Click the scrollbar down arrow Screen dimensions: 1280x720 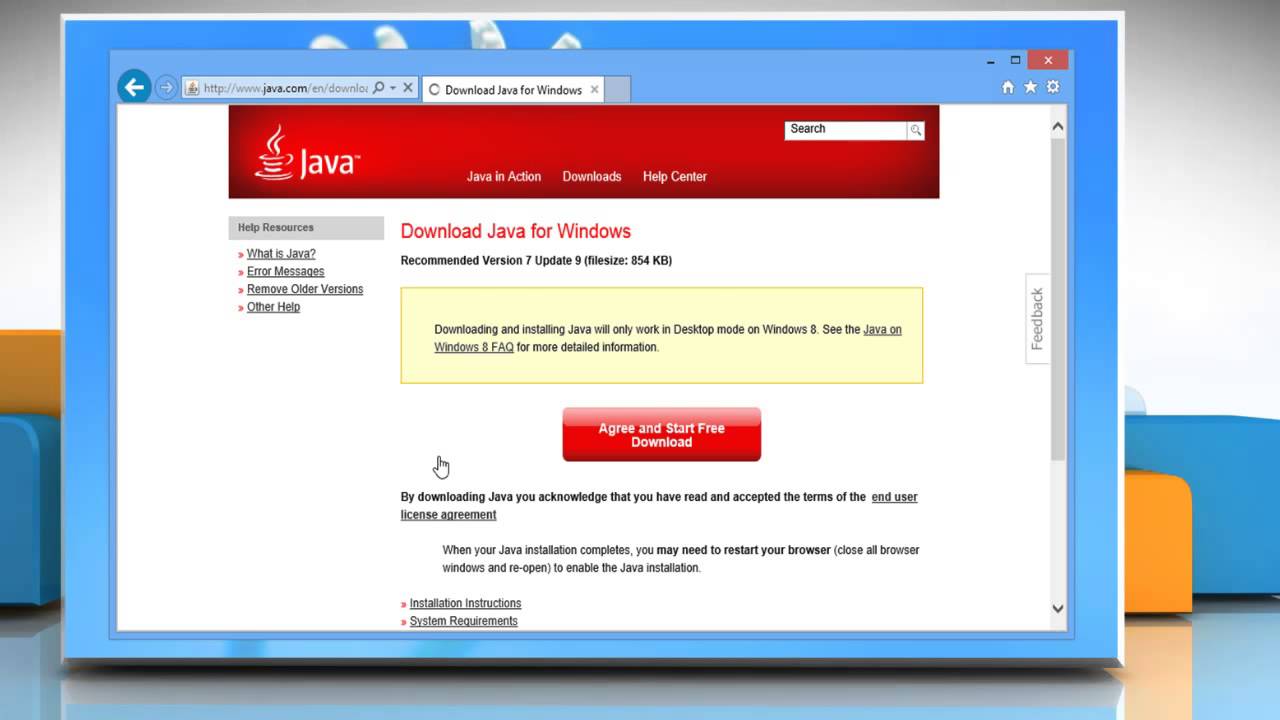click(1058, 608)
